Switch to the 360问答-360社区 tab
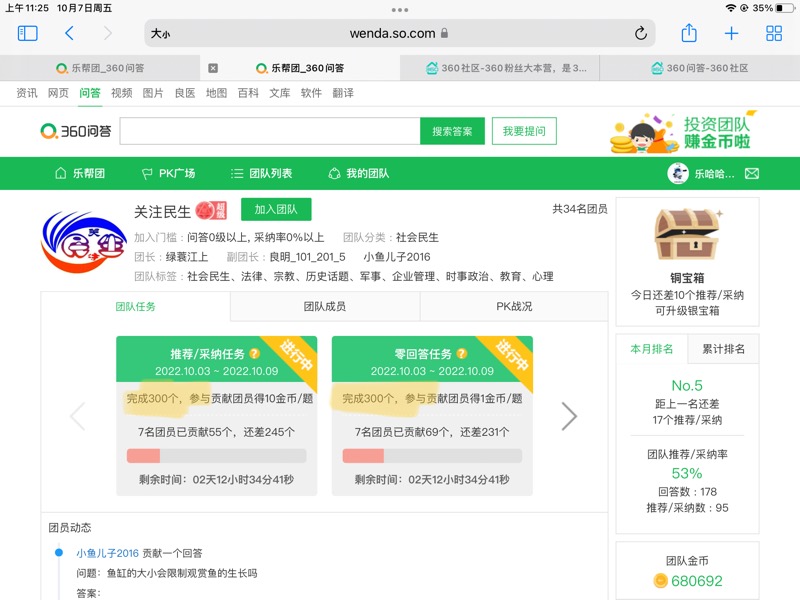The height and width of the screenshot is (600, 800). point(699,68)
